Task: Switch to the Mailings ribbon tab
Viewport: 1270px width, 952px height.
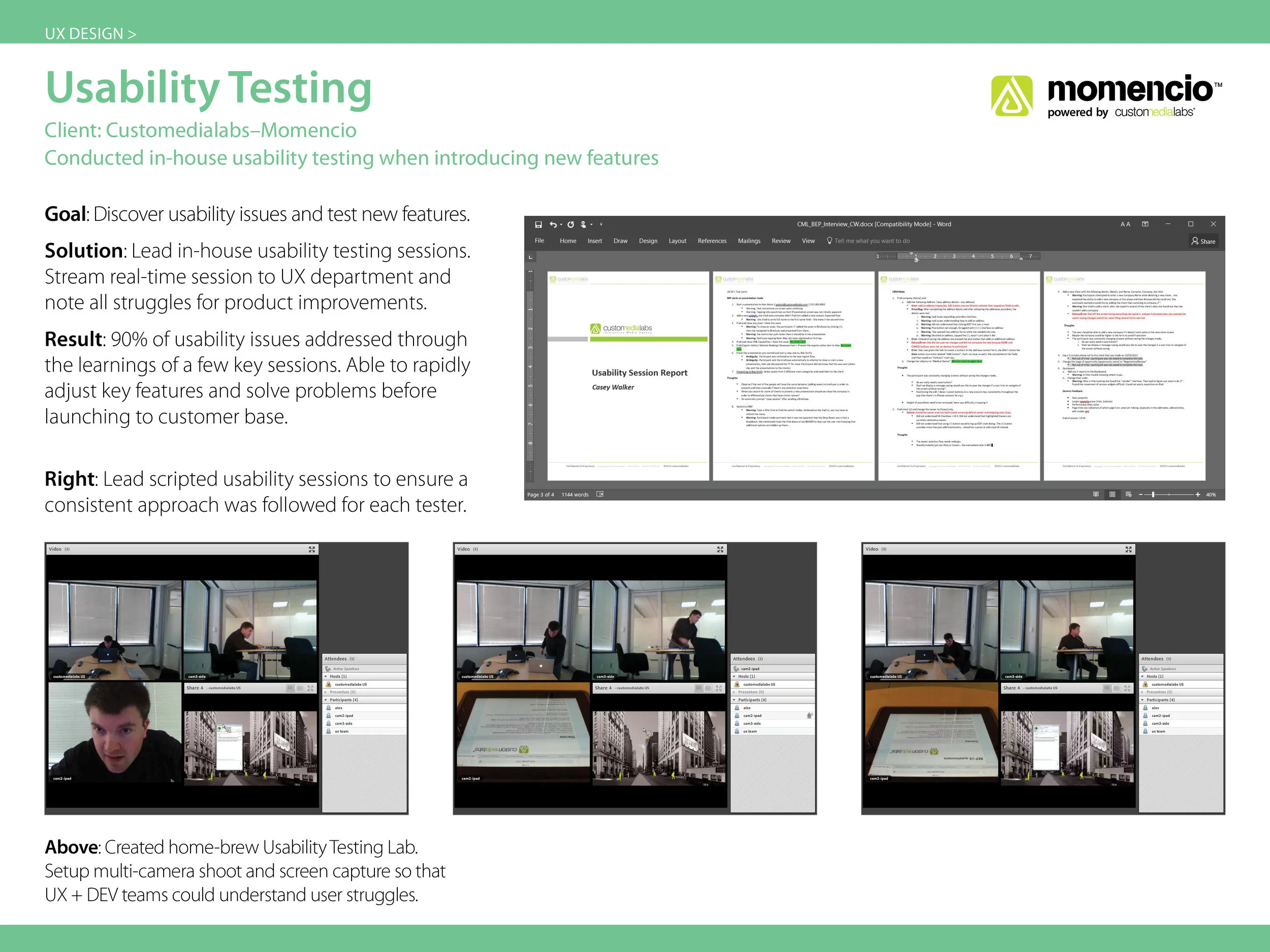Action: [749, 241]
